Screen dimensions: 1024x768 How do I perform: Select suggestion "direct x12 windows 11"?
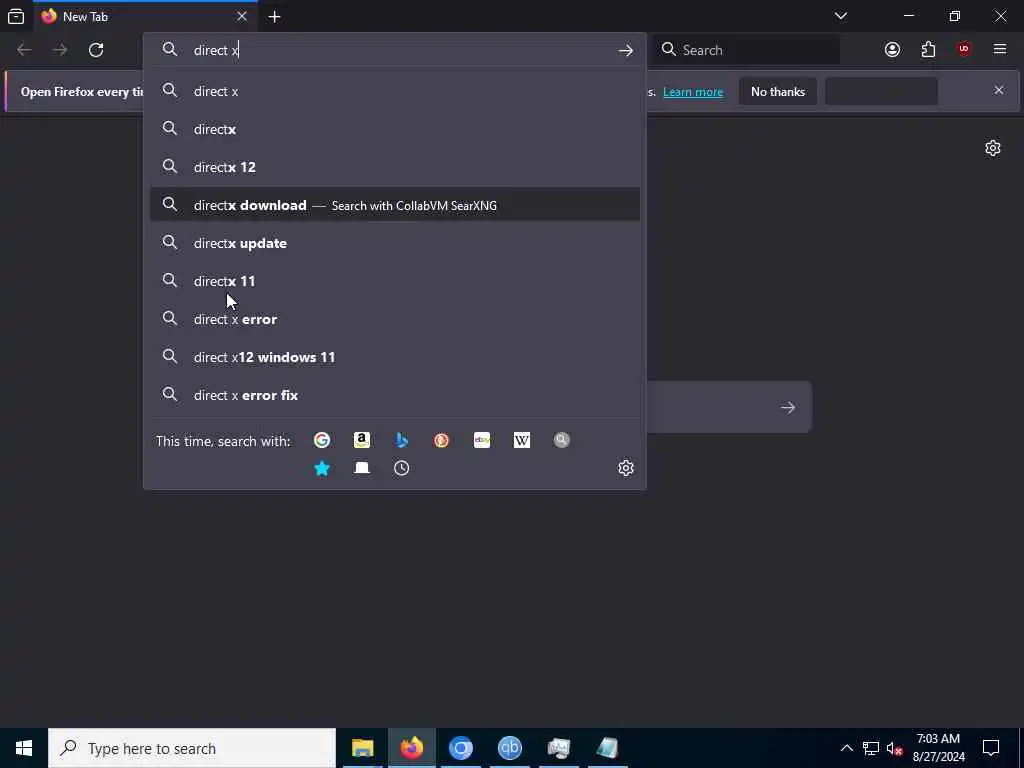[x=394, y=357]
